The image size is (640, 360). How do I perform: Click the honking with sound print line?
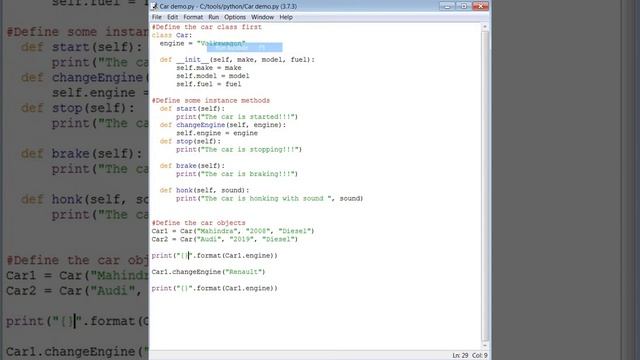(x=270, y=198)
